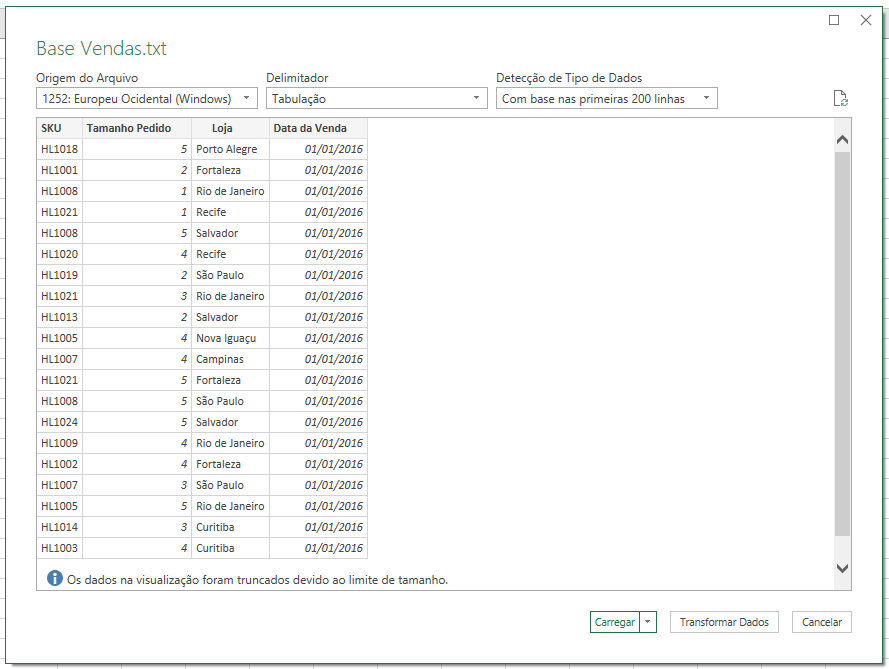Expand the Carregar button dropdown arrow

point(648,622)
